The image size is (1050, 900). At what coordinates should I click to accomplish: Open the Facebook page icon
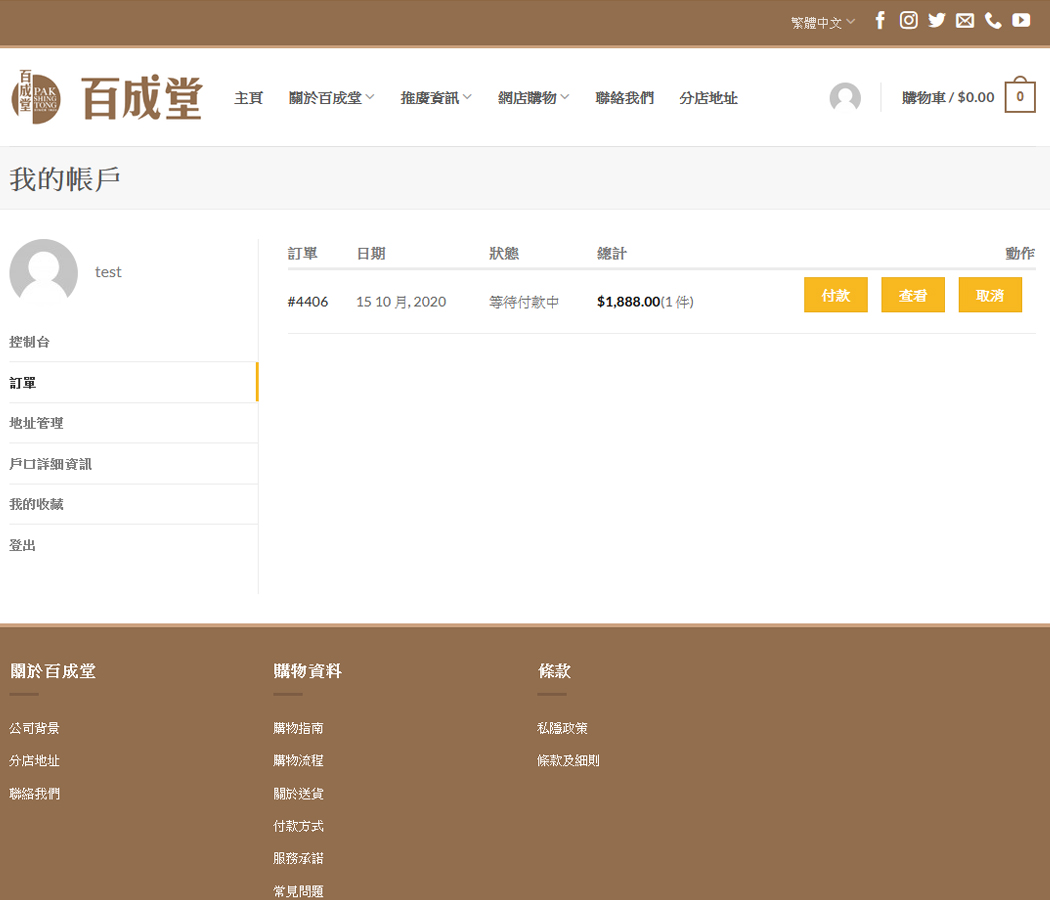880,21
